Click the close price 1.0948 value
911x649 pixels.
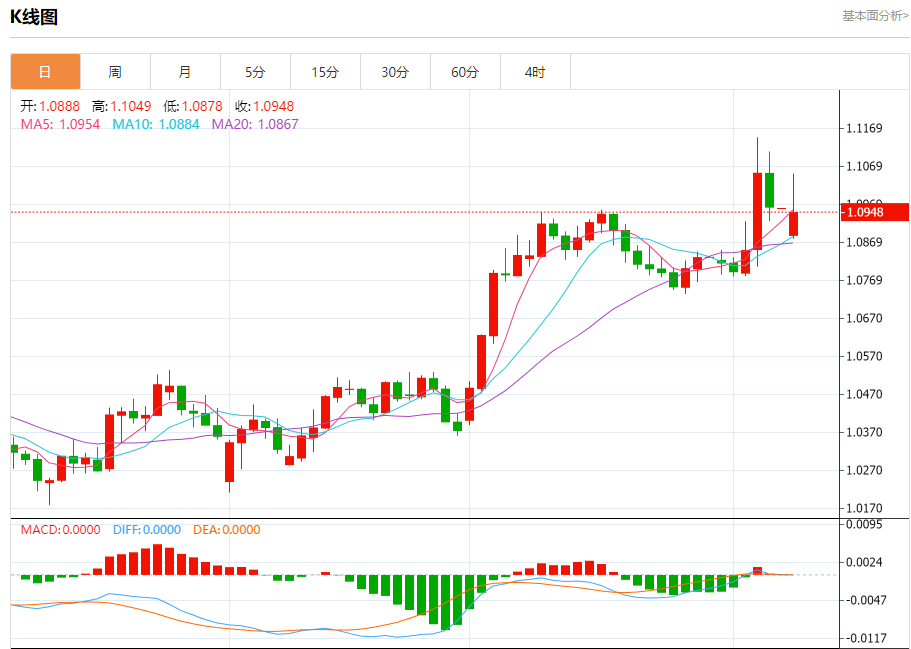pyautogui.click(x=273, y=106)
